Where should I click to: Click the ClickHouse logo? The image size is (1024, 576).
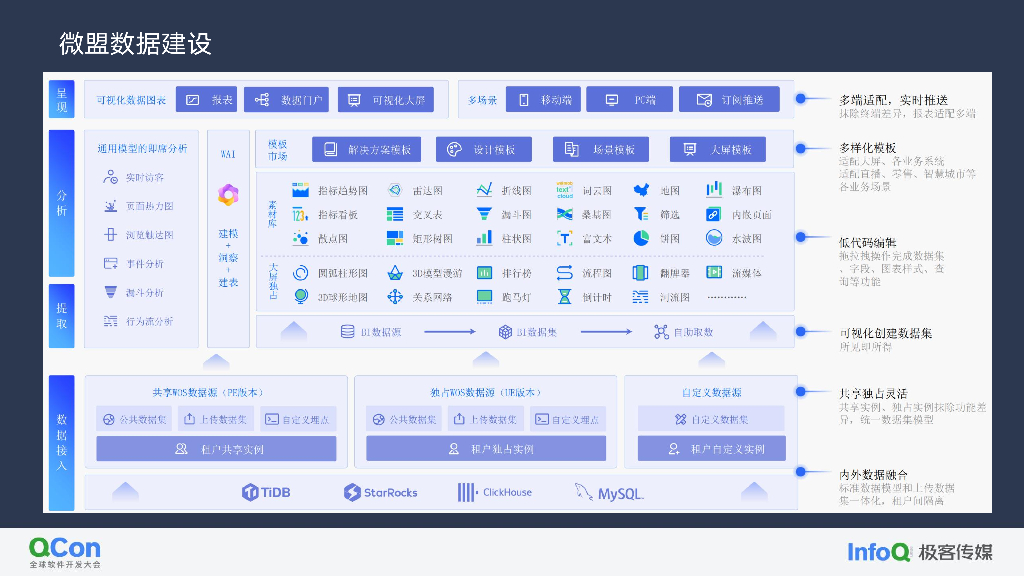click(495, 492)
